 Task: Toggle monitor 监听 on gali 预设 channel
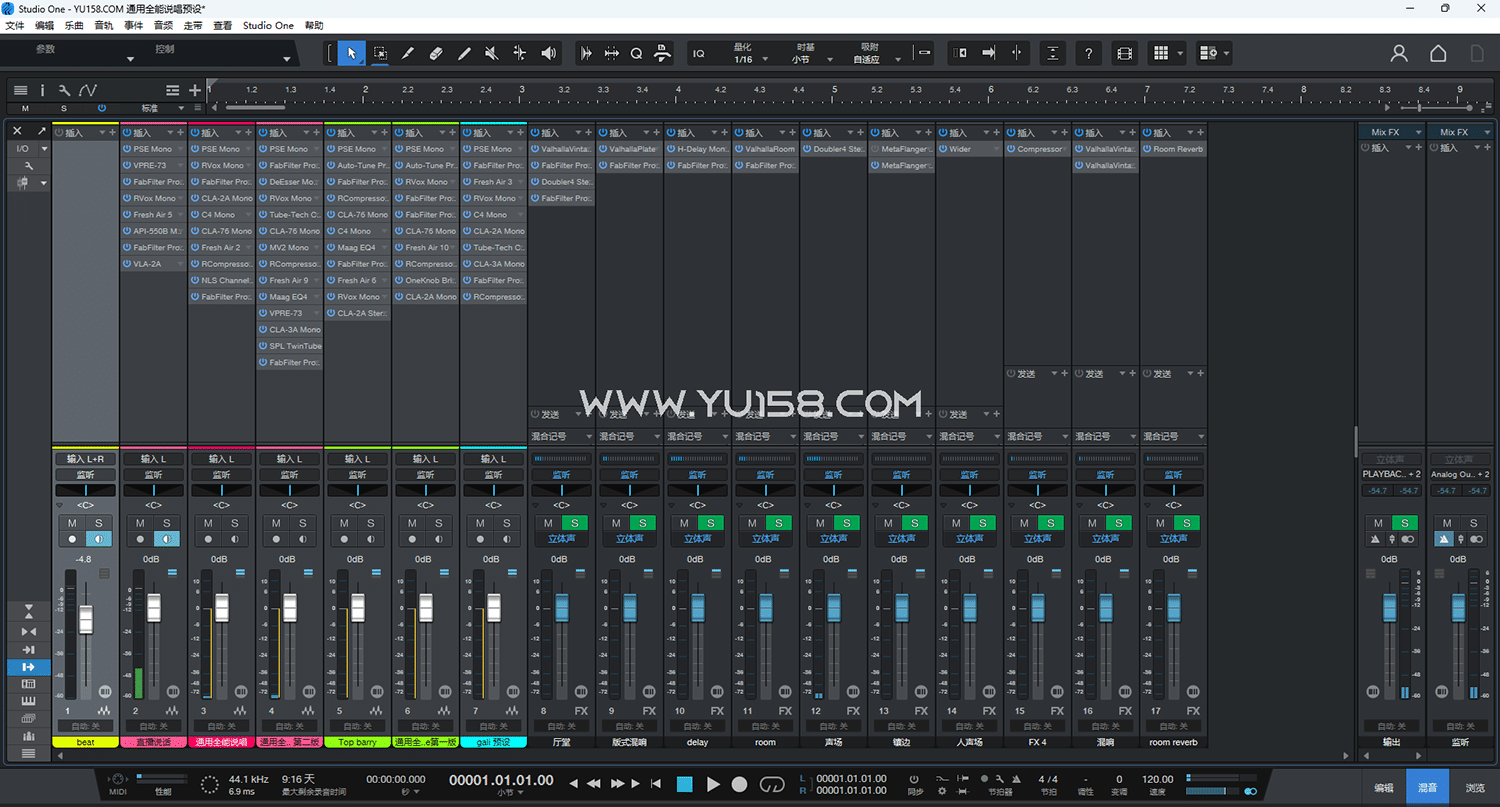point(493,475)
